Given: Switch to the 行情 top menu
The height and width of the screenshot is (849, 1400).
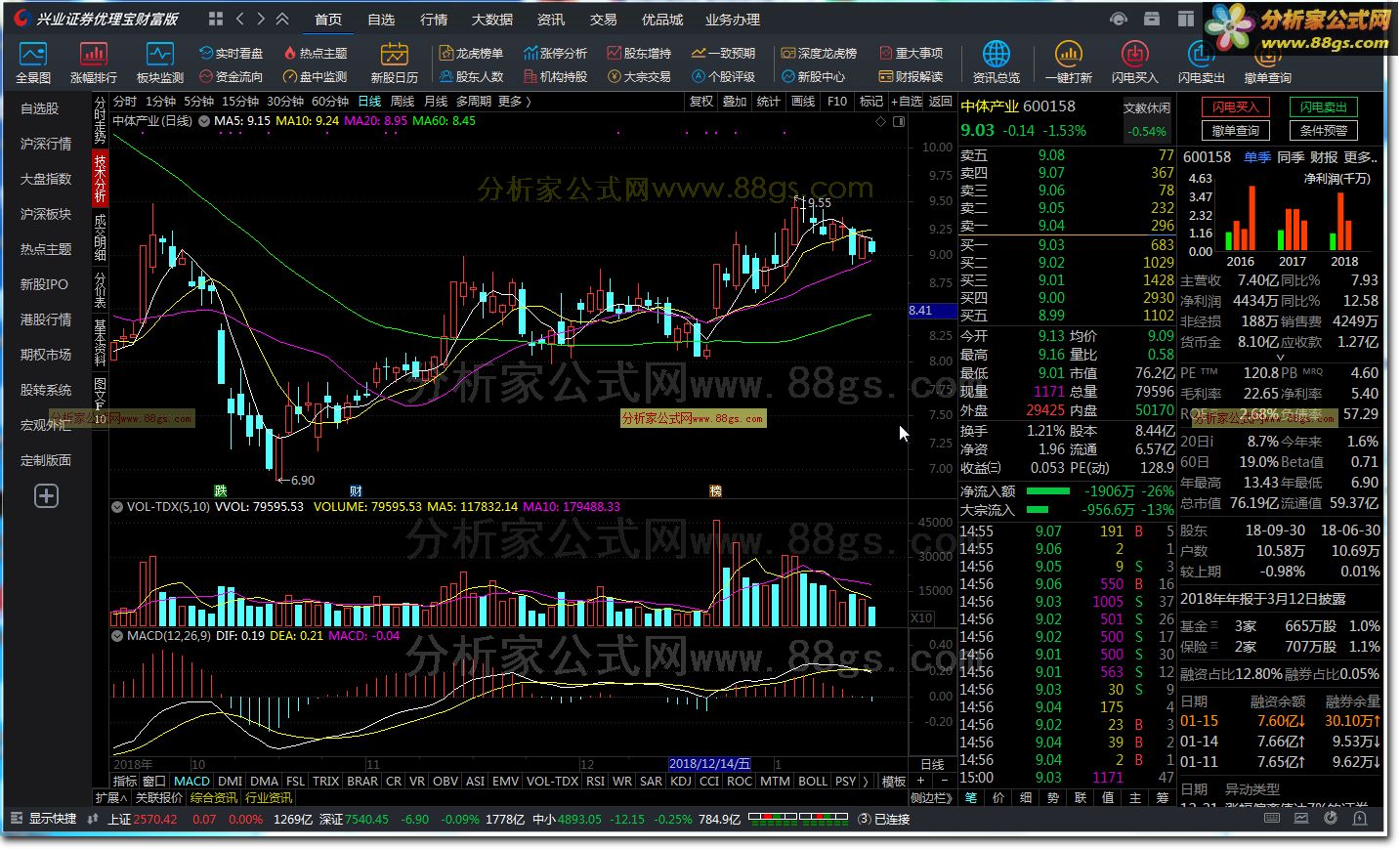Looking at the screenshot, I should coord(434,20).
